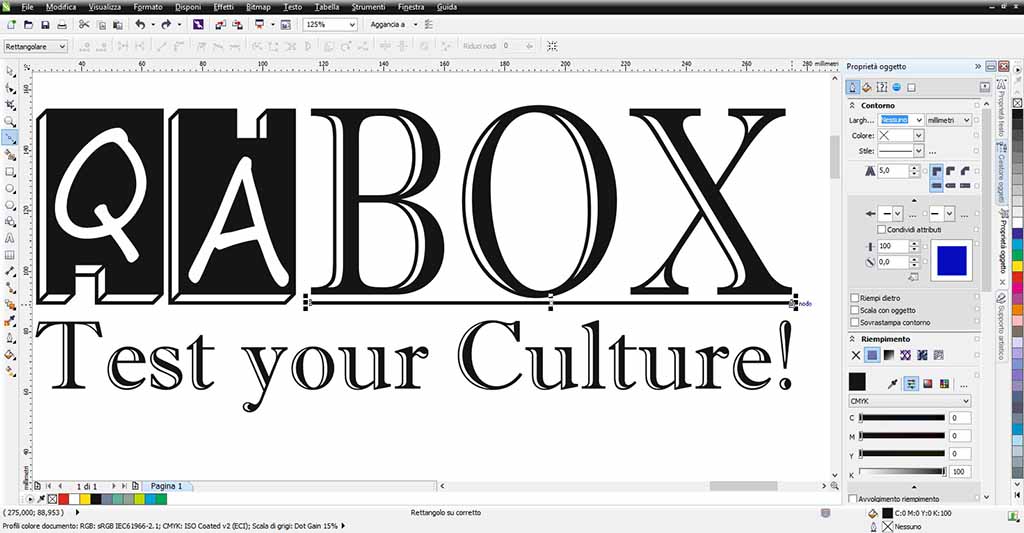Choose the mitered corner style button
The height and width of the screenshot is (533, 1024).
click(936, 171)
